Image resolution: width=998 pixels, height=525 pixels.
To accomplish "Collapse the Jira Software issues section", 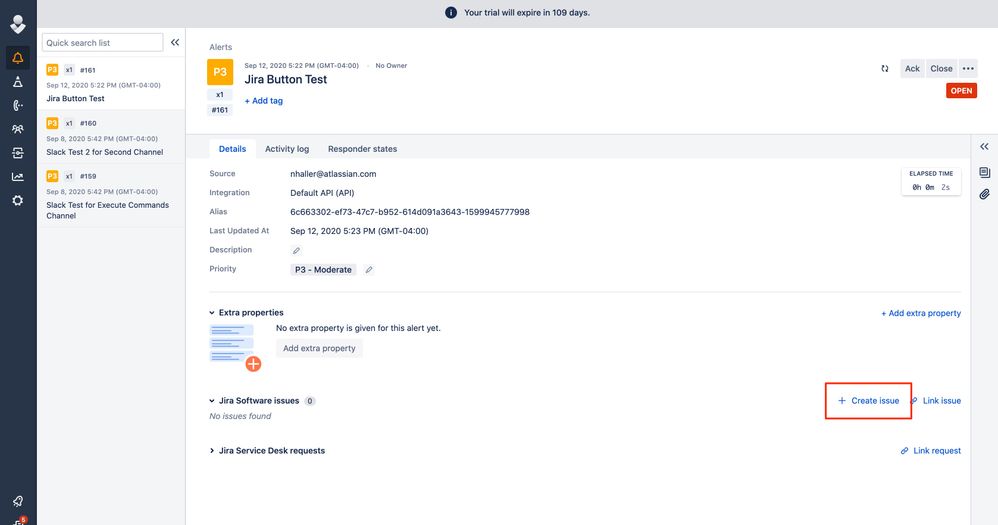I will click(212, 401).
